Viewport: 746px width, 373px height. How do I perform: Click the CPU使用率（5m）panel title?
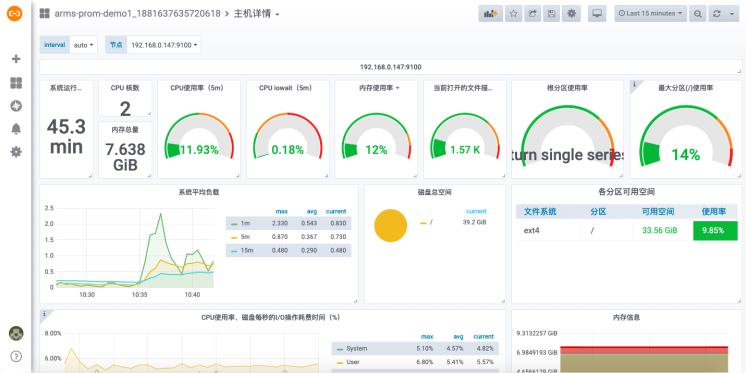[197, 88]
